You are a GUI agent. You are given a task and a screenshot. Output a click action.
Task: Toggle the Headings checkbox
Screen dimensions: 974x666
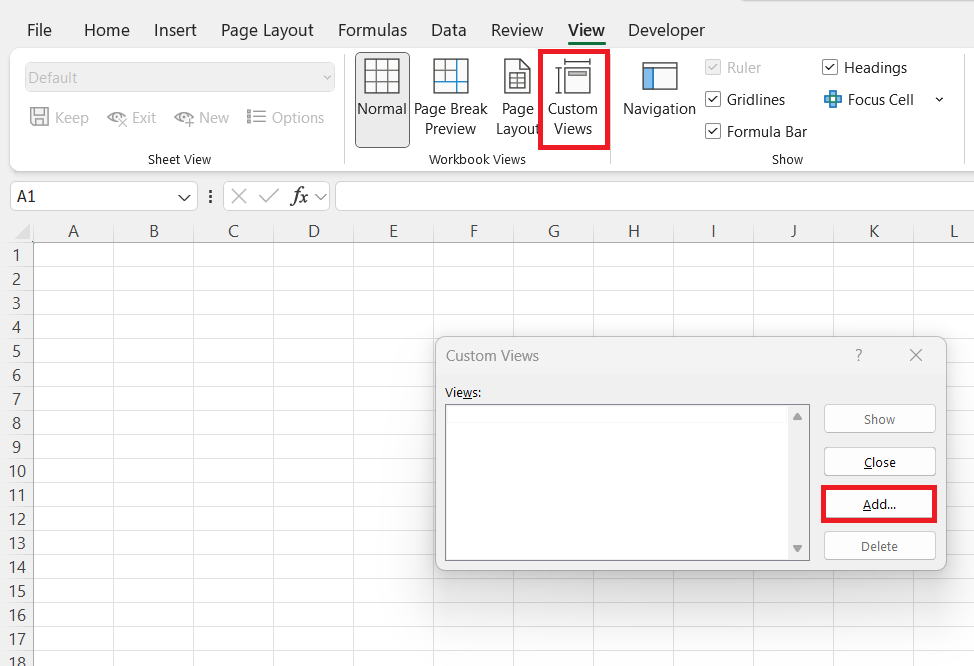click(830, 67)
